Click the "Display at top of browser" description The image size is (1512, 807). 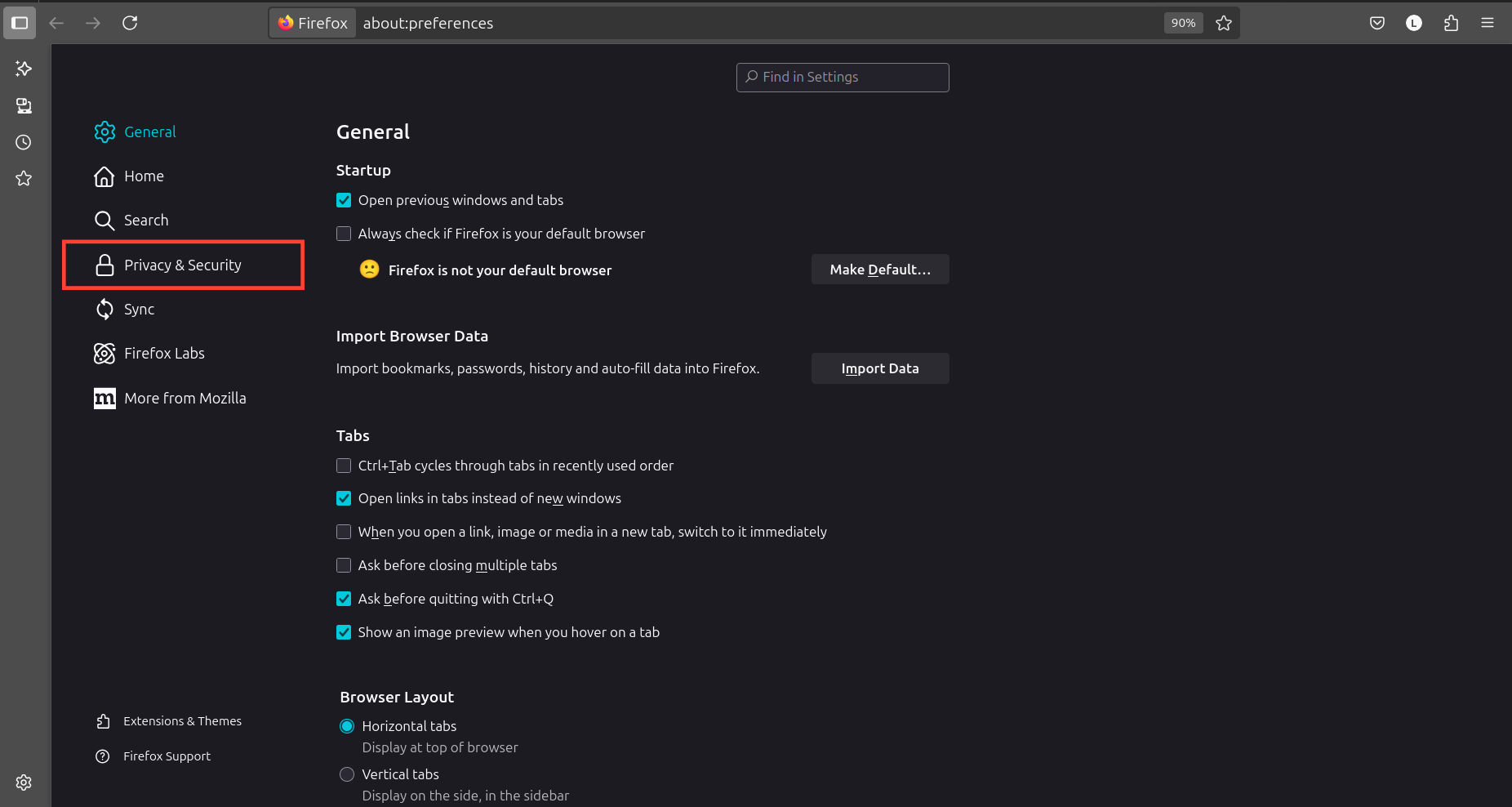click(440, 747)
